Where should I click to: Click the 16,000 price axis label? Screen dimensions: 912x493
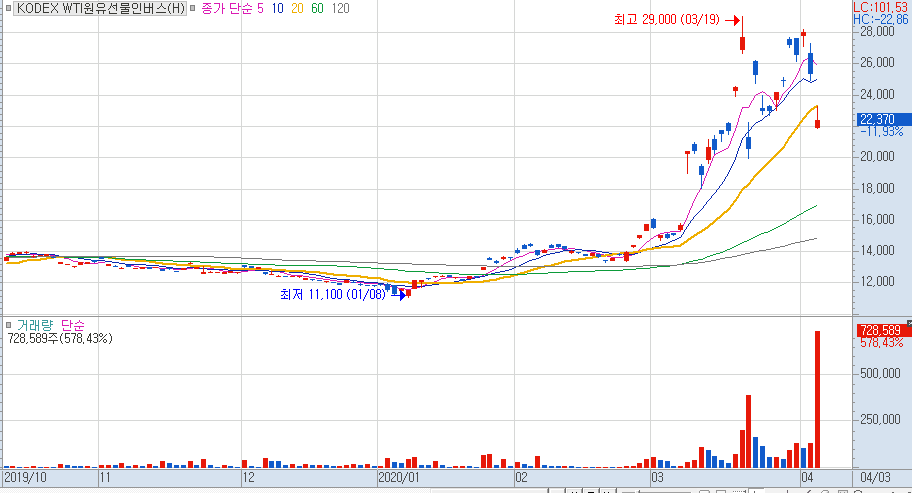877,220
